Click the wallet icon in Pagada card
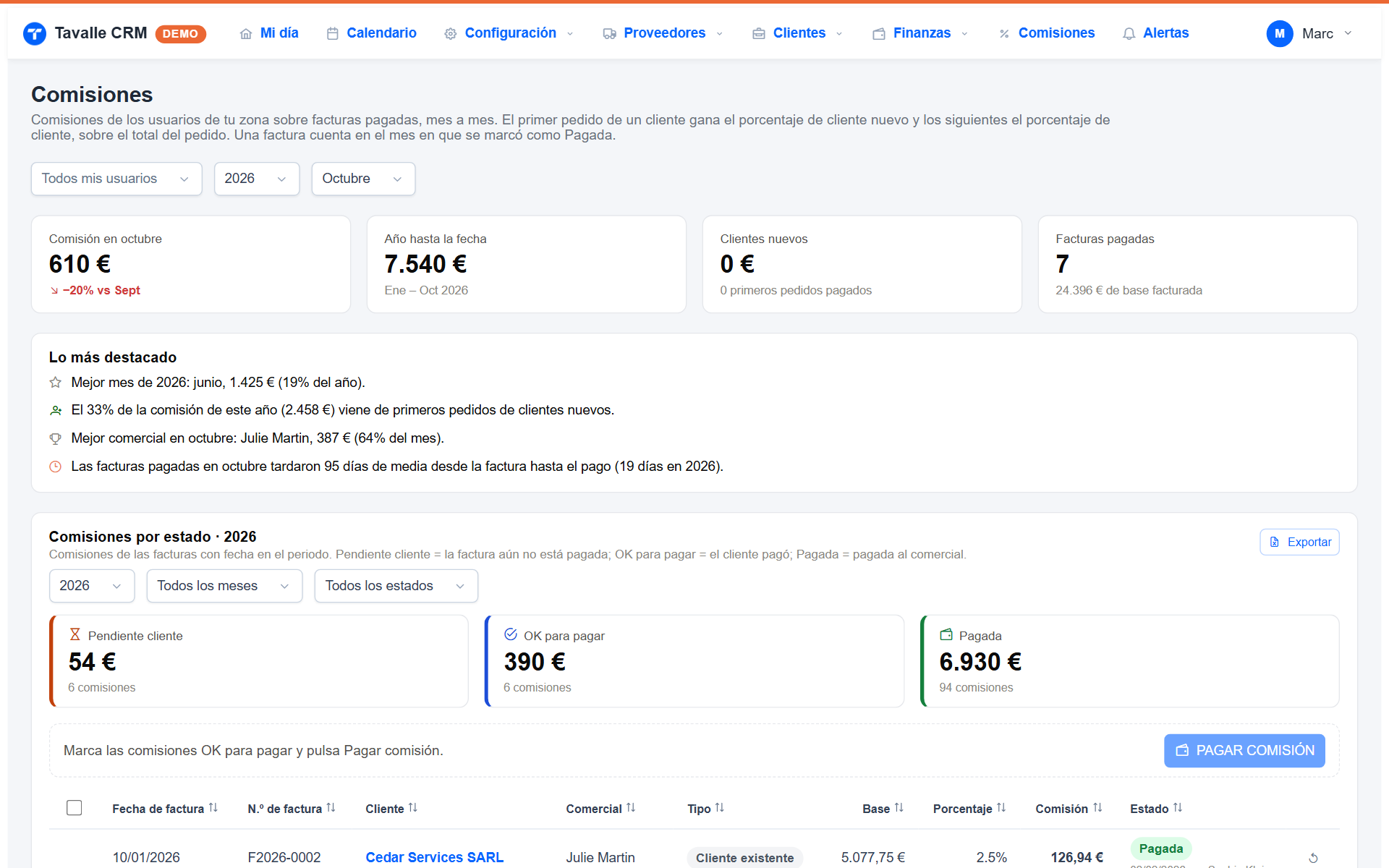Image resolution: width=1389 pixels, height=868 pixels. pos(946,634)
